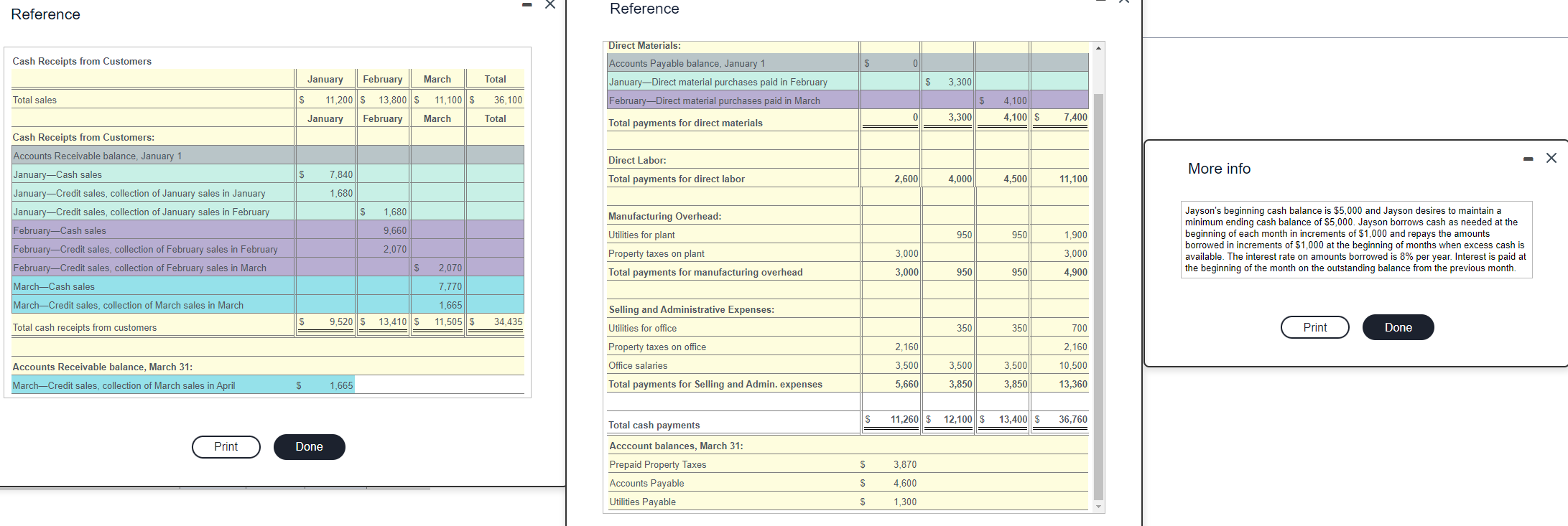Select Total sales row label
Screen dimensions: 1568x526
pyautogui.click(x=34, y=100)
